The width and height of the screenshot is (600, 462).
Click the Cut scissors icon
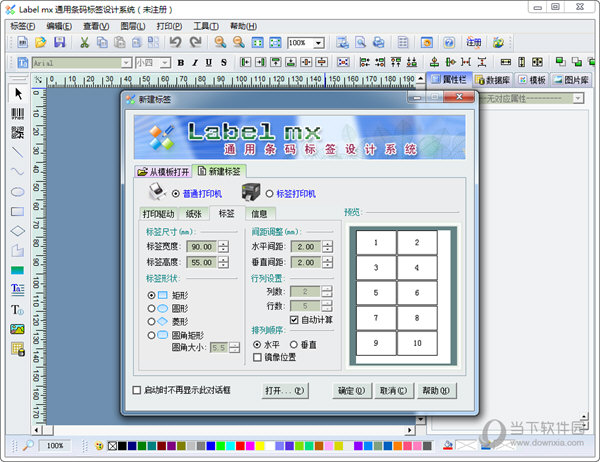[84, 42]
